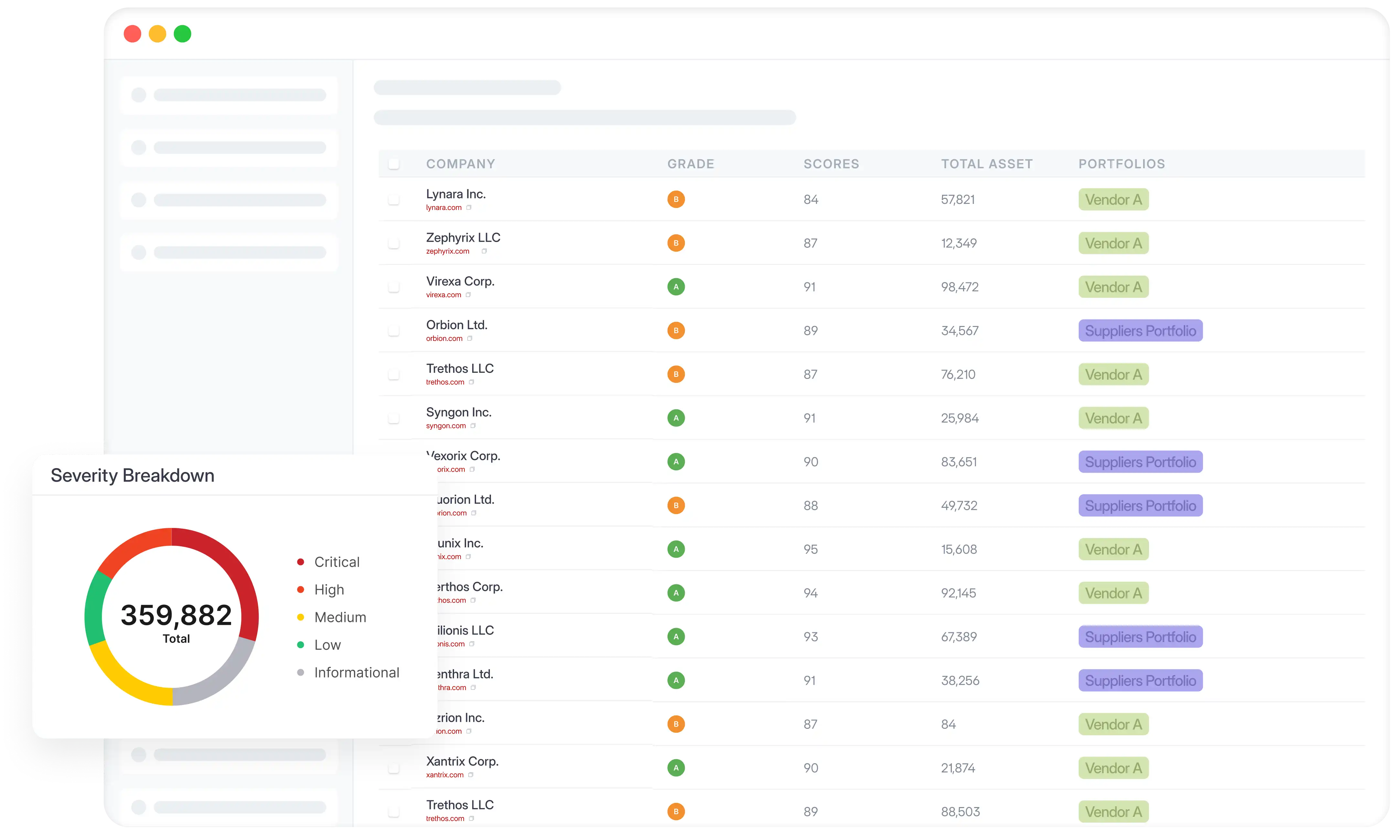Click the GRADE column header
The image size is (1400, 840).
(x=691, y=164)
